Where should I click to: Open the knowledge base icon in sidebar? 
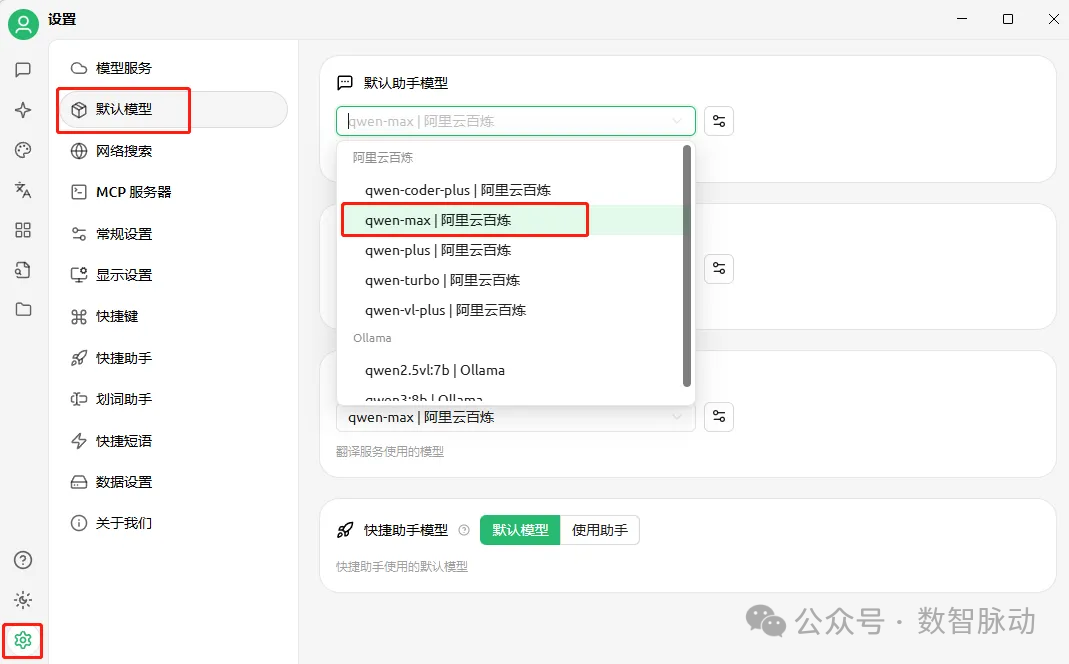click(x=22, y=270)
